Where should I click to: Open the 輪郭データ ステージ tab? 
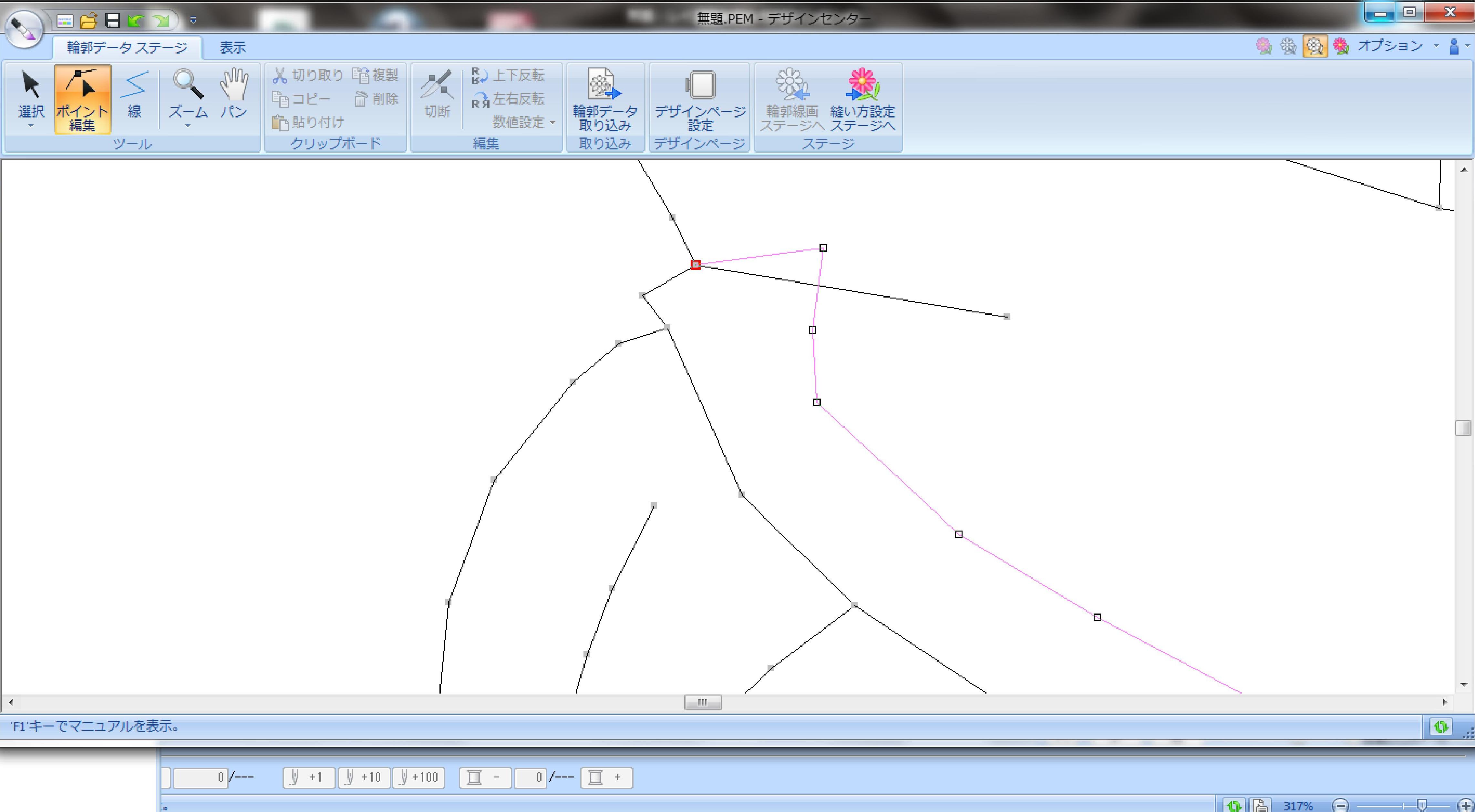tap(127, 47)
